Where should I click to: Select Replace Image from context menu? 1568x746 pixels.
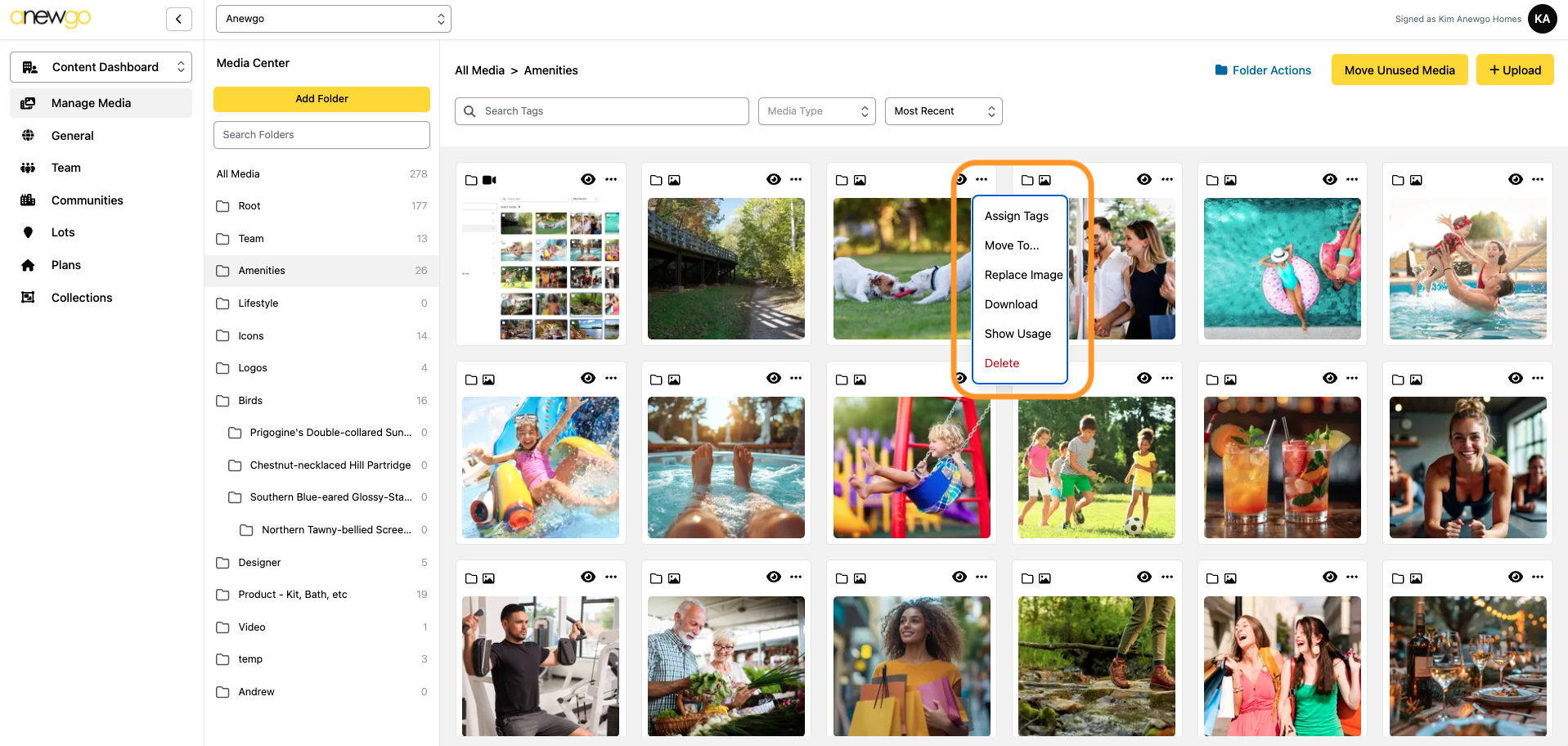(1023, 275)
